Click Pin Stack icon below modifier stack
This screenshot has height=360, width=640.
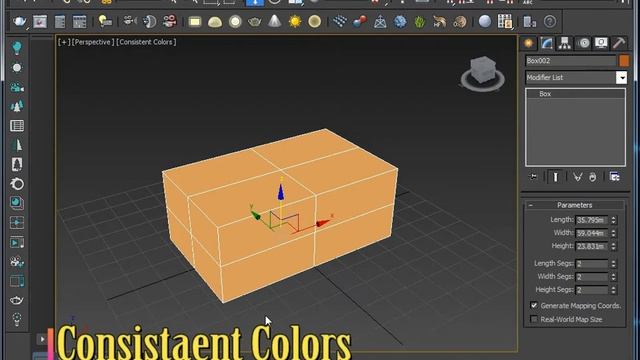tap(533, 177)
